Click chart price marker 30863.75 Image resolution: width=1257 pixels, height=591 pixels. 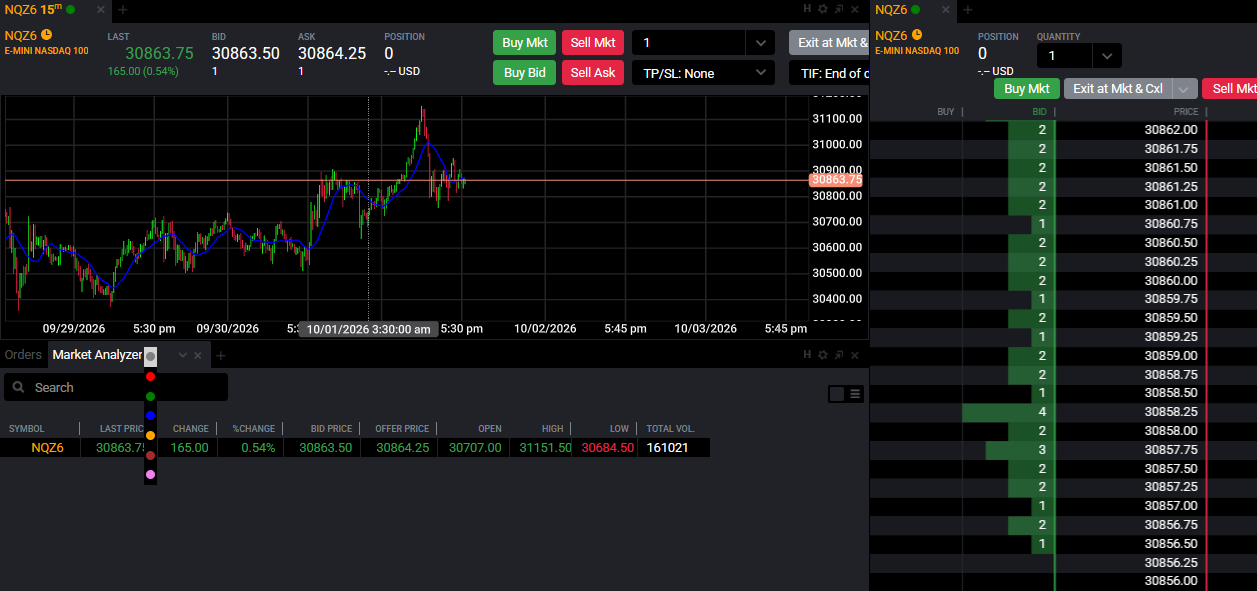(x=837, y=180)
